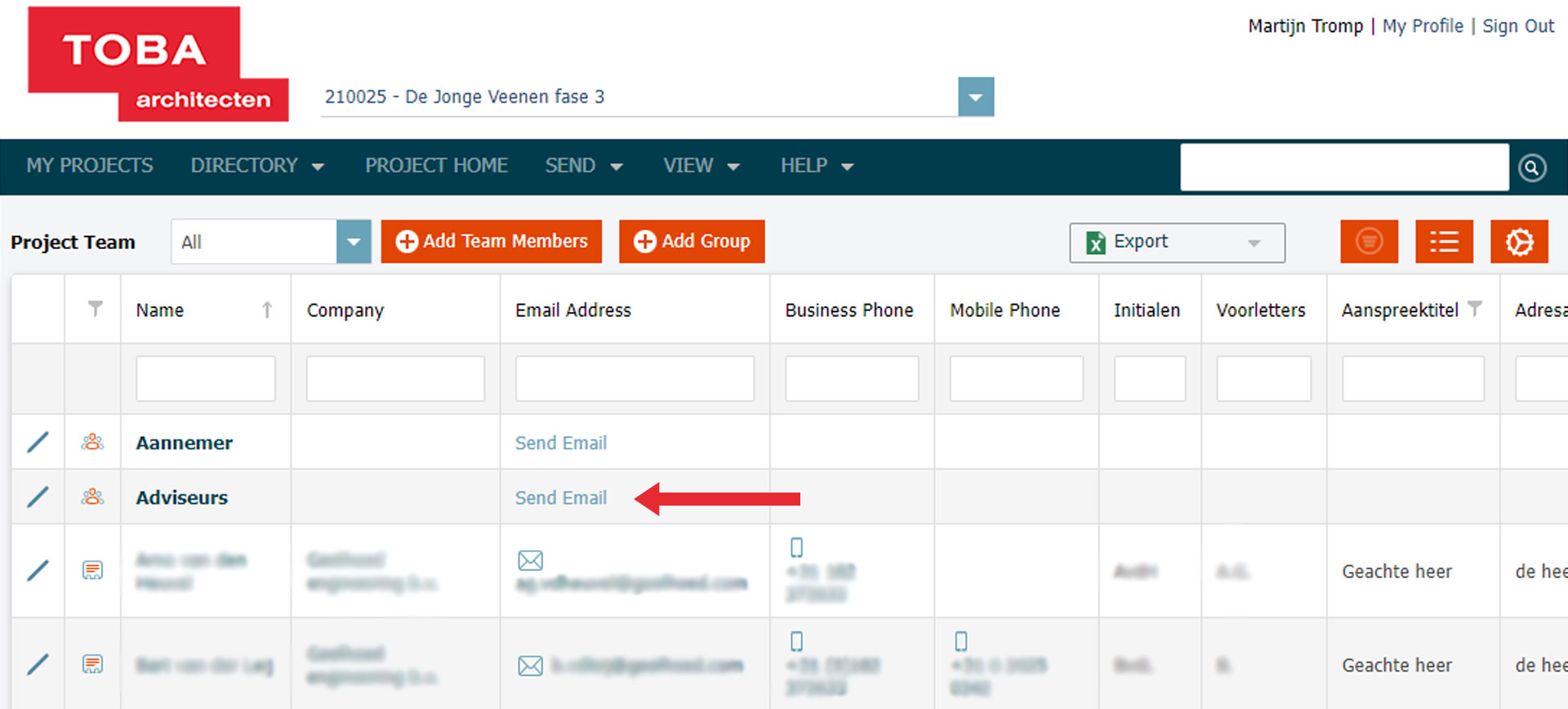Click the edit pencil for Adviseurs row

(x=38, y=497)
